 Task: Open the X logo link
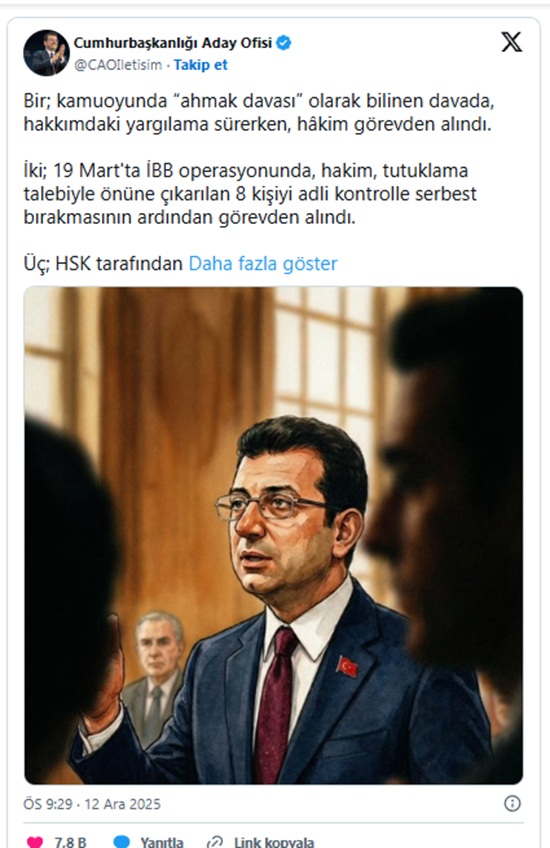coord(511,42)
